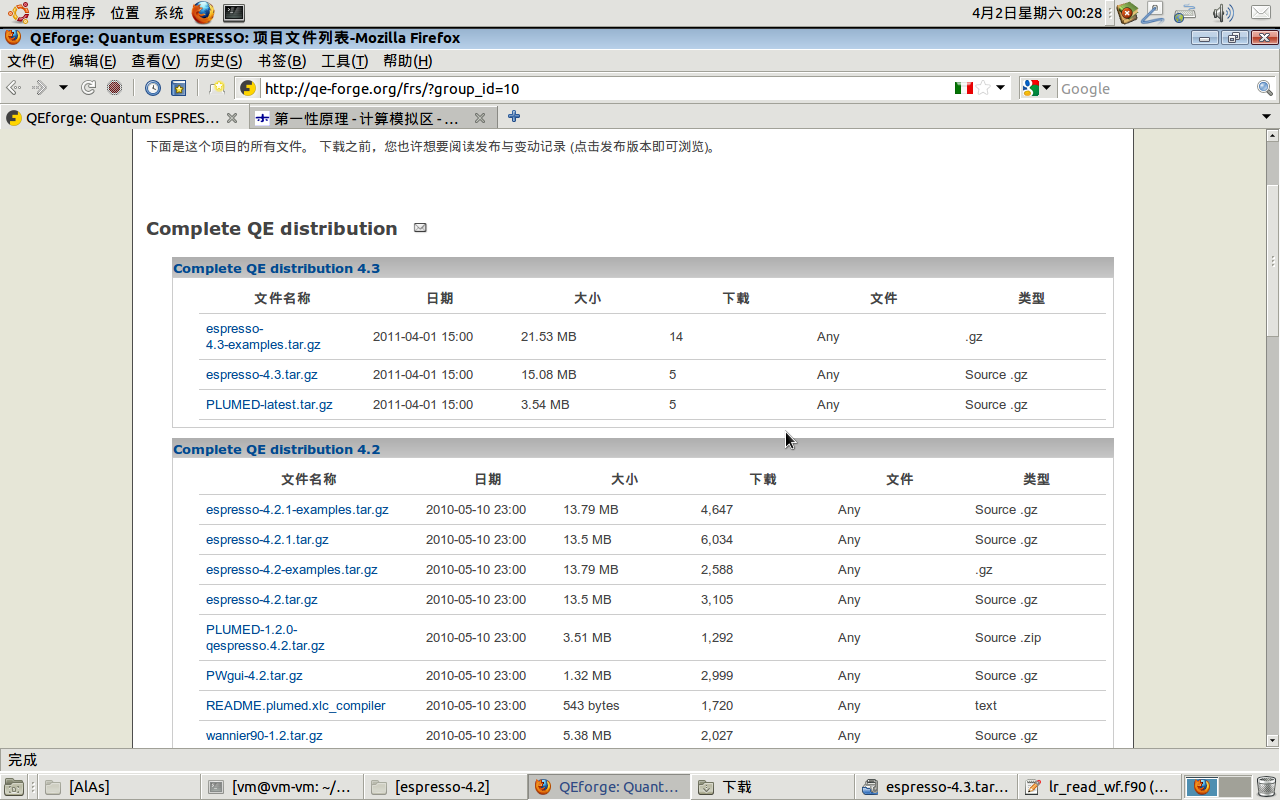Click the QEforge site favicon in the address bar
Viewport: 1280px width, 800px height.
tap(248, 88)
